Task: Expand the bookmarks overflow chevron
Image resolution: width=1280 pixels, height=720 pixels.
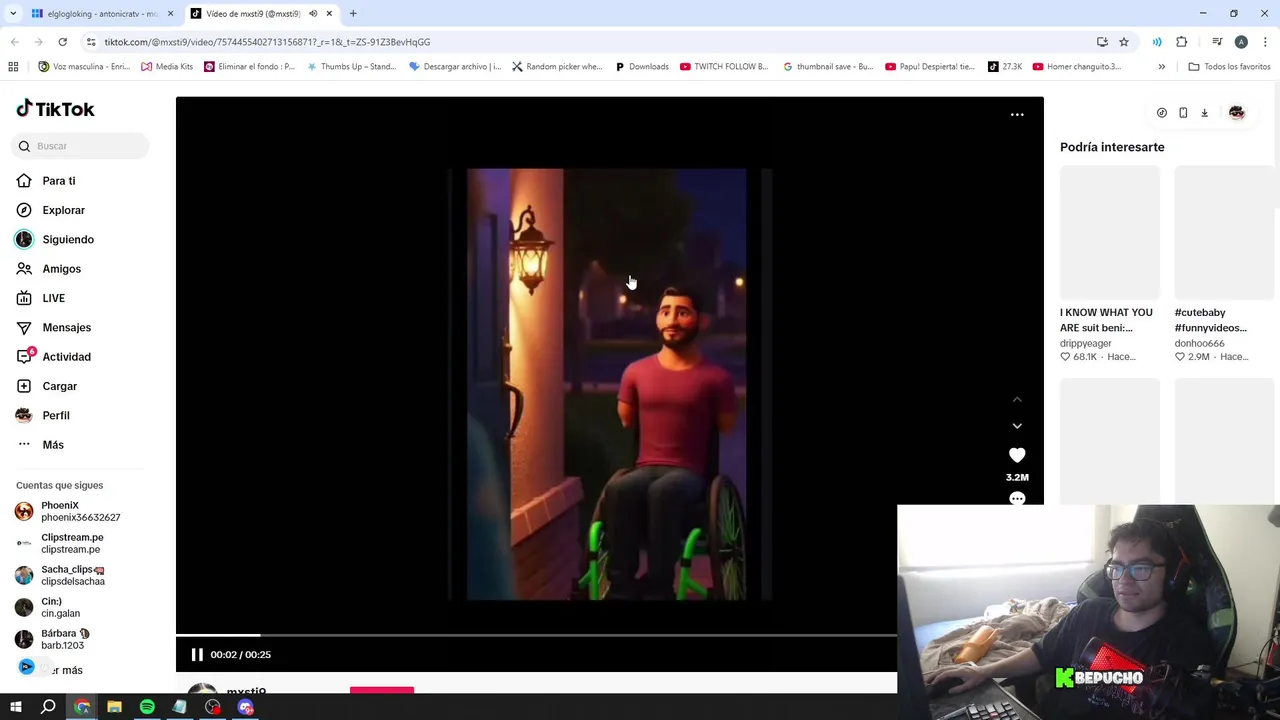Action: click(x=1161, y=67)
